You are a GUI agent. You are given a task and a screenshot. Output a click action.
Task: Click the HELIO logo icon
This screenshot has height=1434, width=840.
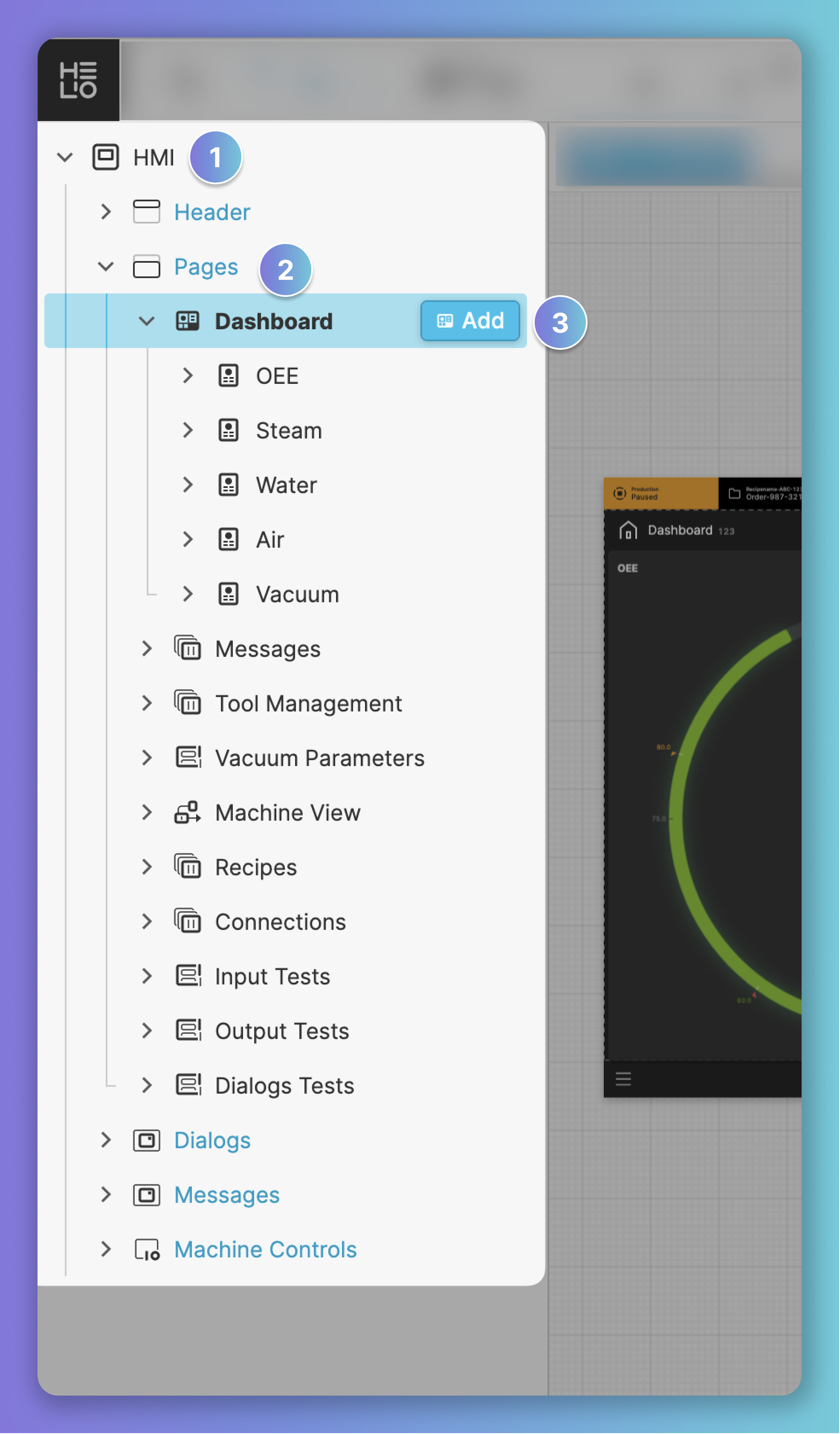pos(78,80)
